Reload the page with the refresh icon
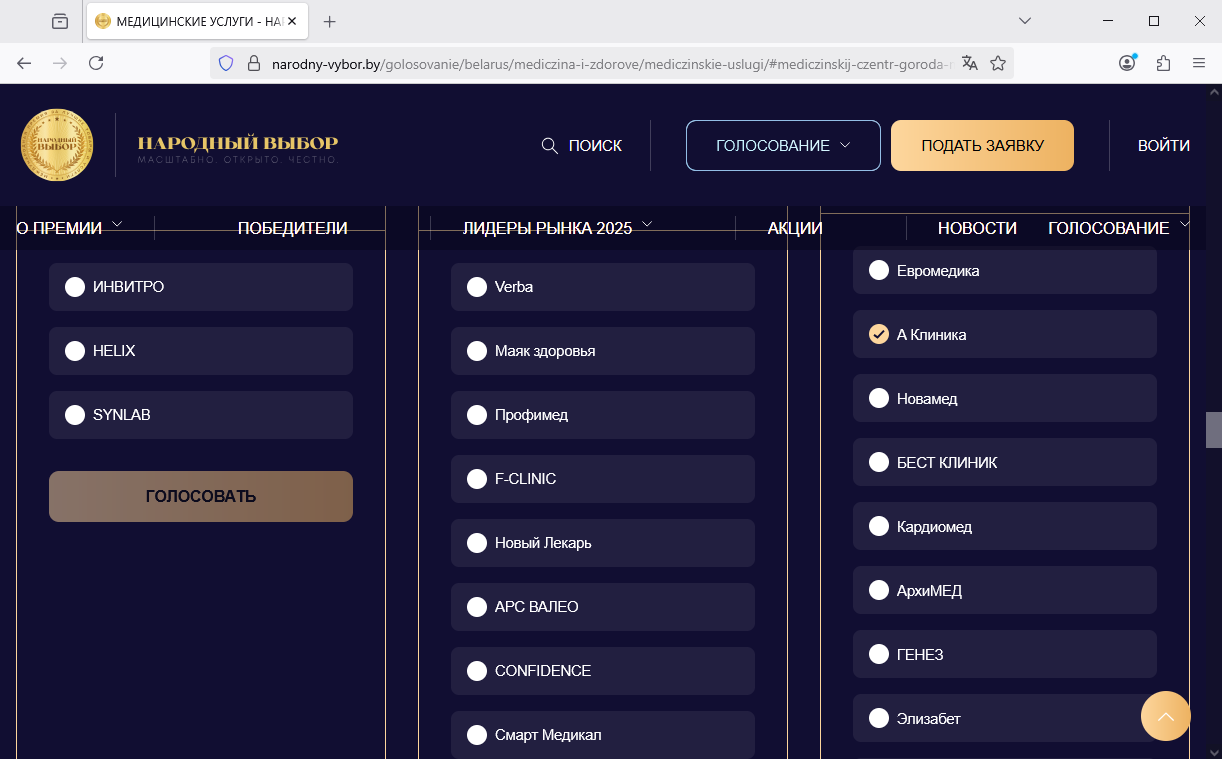Viewport: 1222px width, 759px height. (96, 63)
